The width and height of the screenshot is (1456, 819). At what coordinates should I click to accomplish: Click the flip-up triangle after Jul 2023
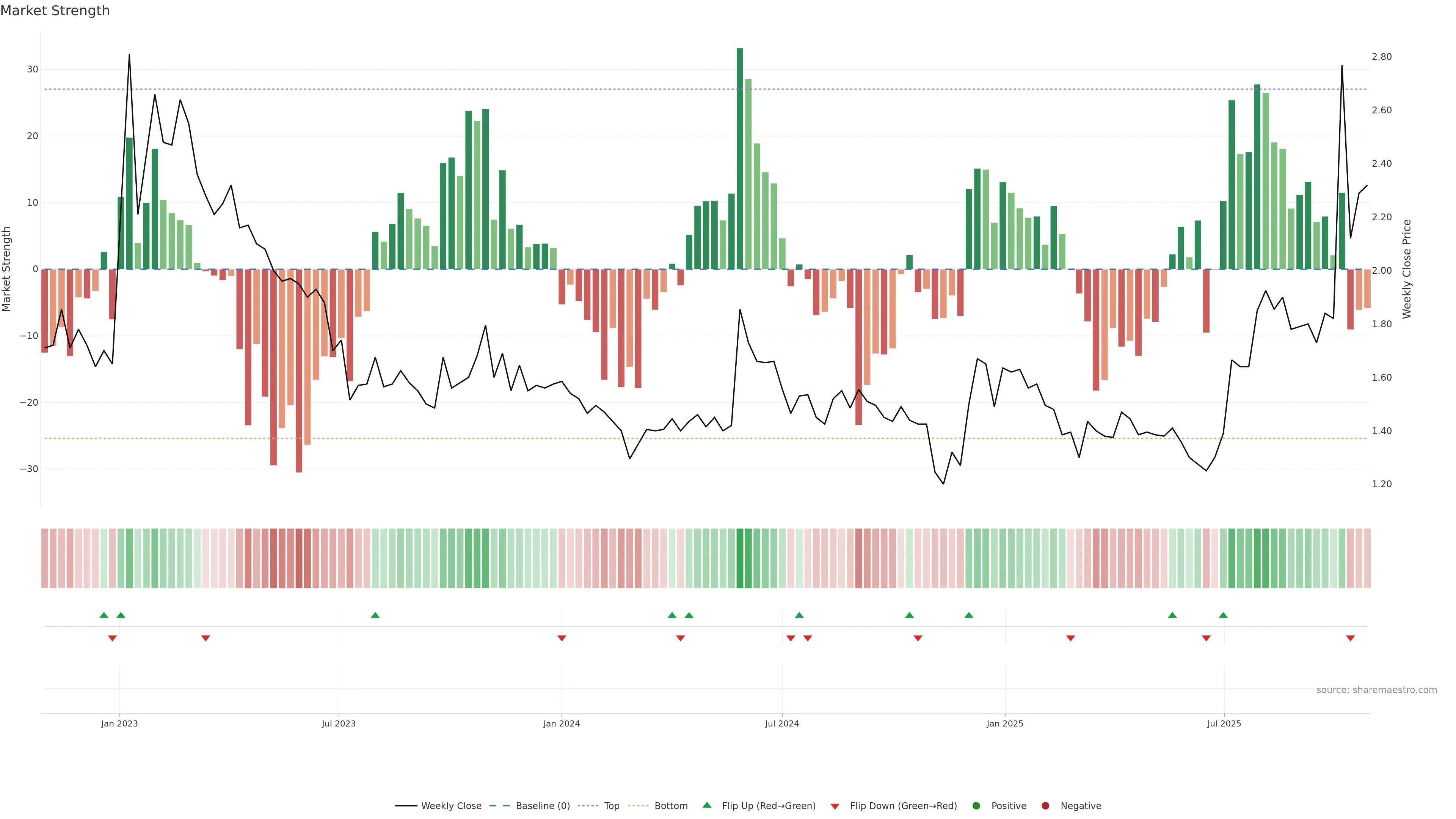click(x=375, y=615)
